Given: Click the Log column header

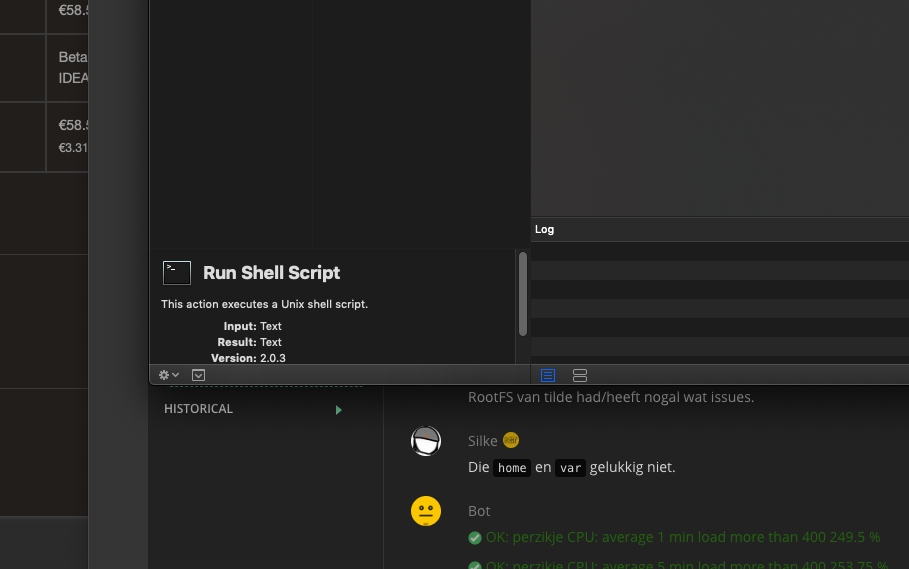Looking at the screenshot, I should (x=545, y=229).
